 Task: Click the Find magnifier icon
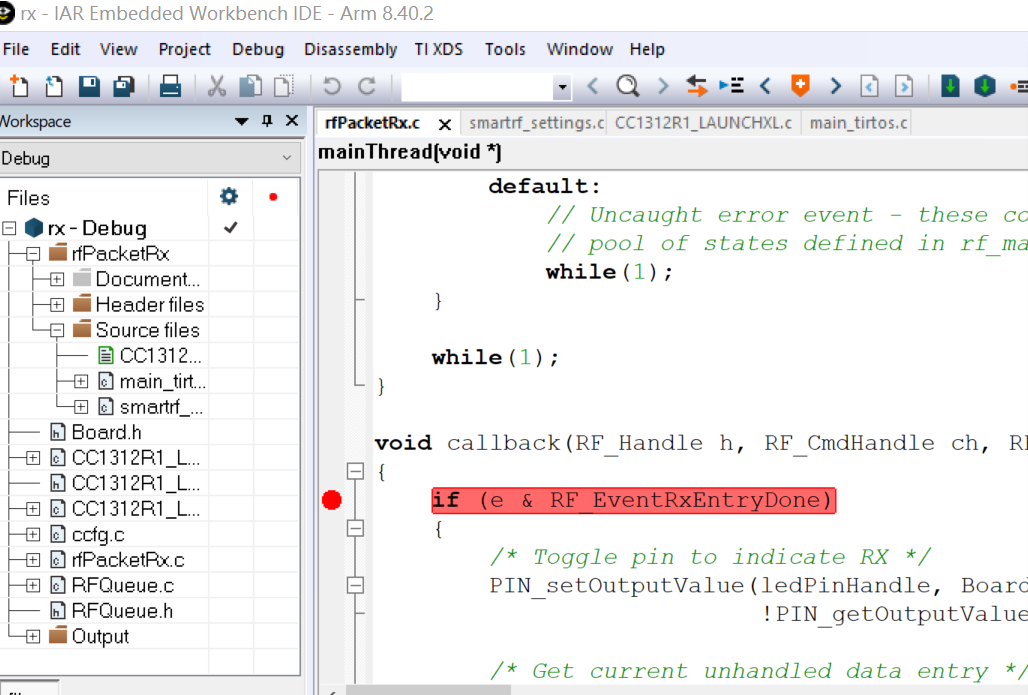pyautogui.click(x=627, y=86)
